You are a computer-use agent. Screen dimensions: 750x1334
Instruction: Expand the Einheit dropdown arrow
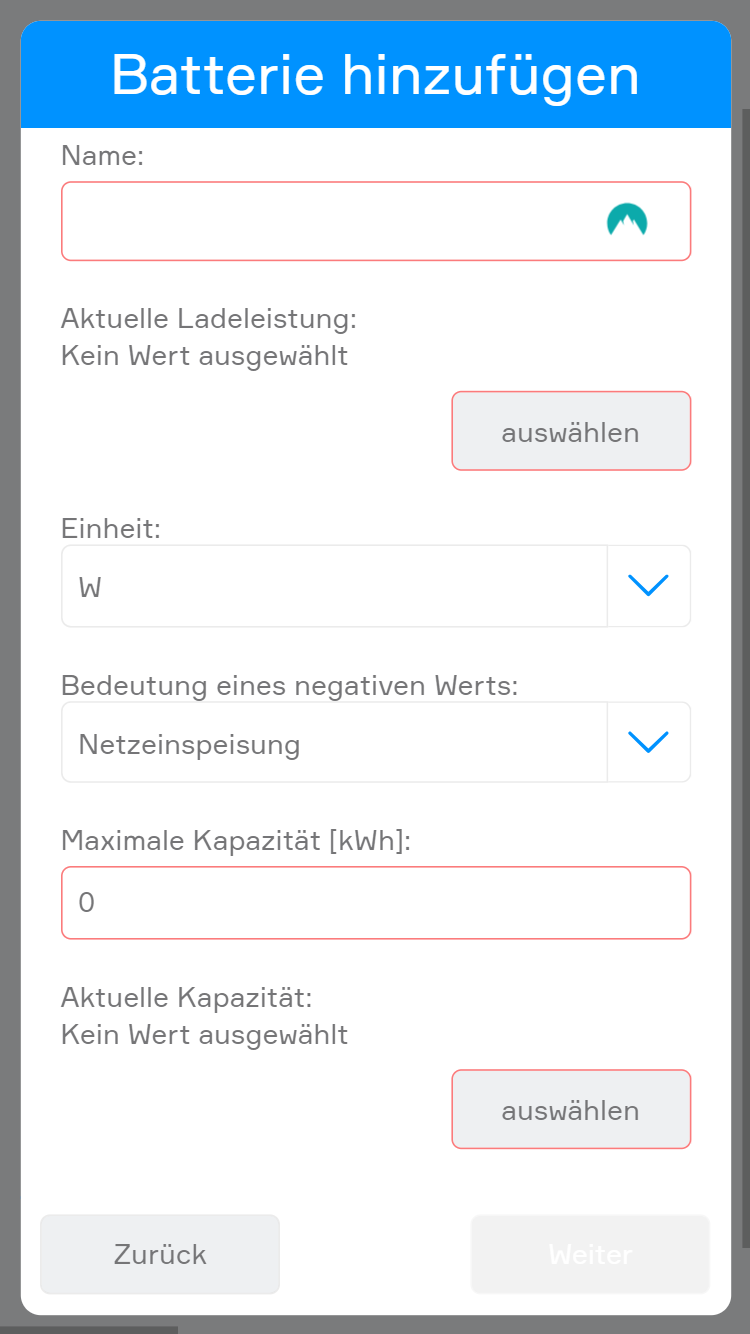[x=648, y=586]
